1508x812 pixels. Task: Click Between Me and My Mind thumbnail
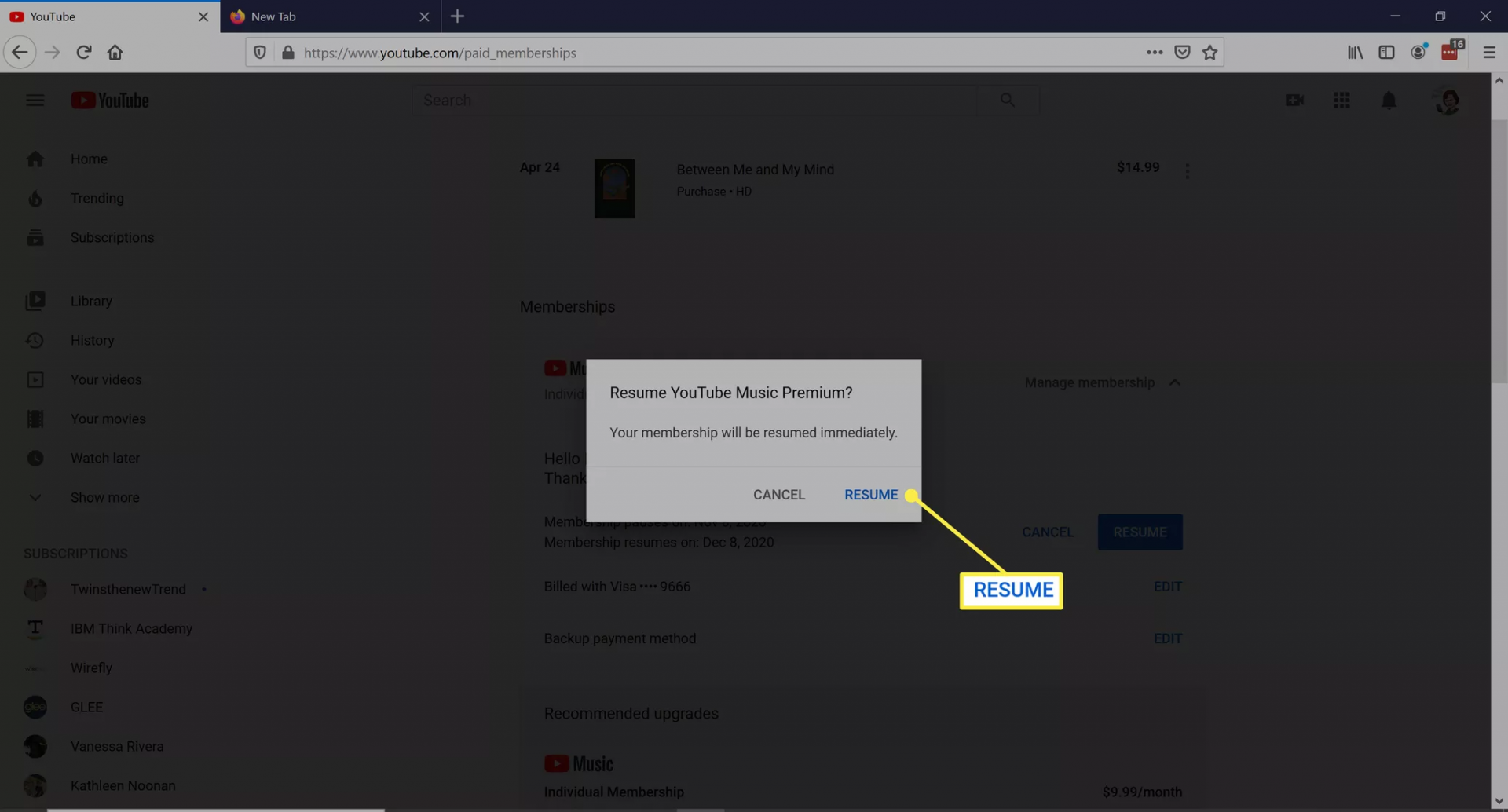[614, 189]
